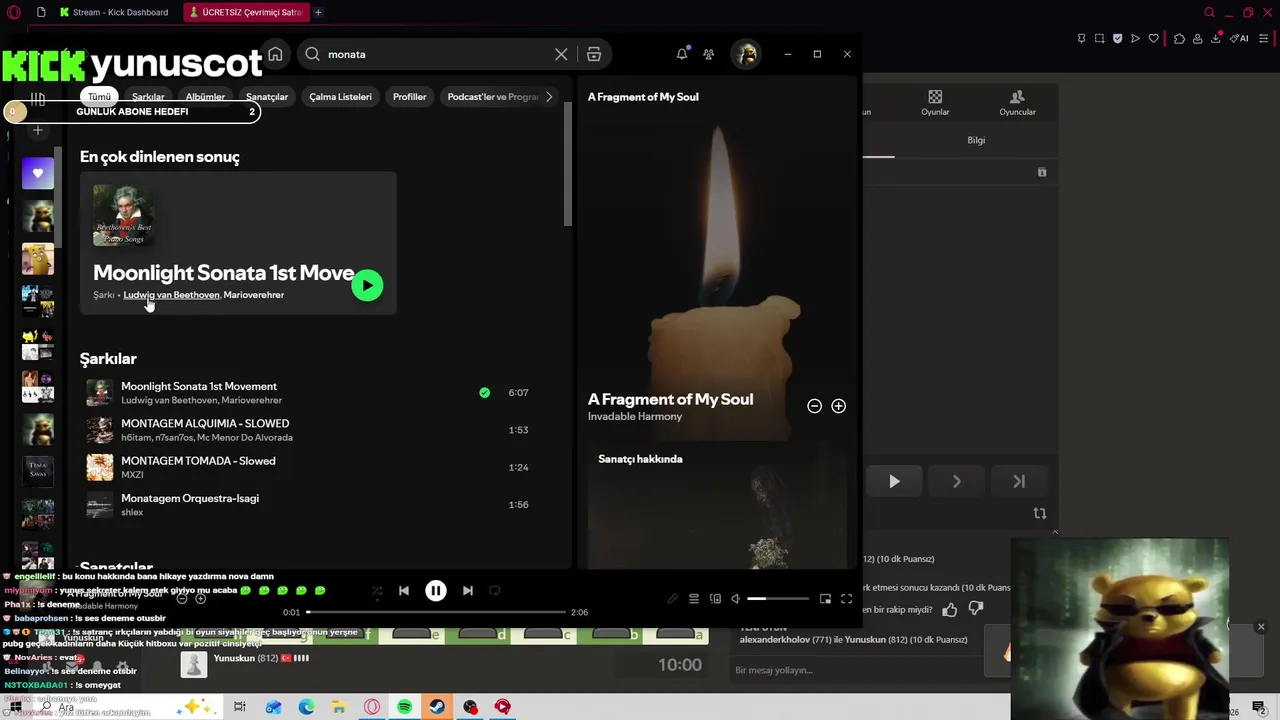Screen dimensions: 1280x720
Task: Open Steam from Windows taskbar
Action: pyautogui.click(x=437, y=707)
